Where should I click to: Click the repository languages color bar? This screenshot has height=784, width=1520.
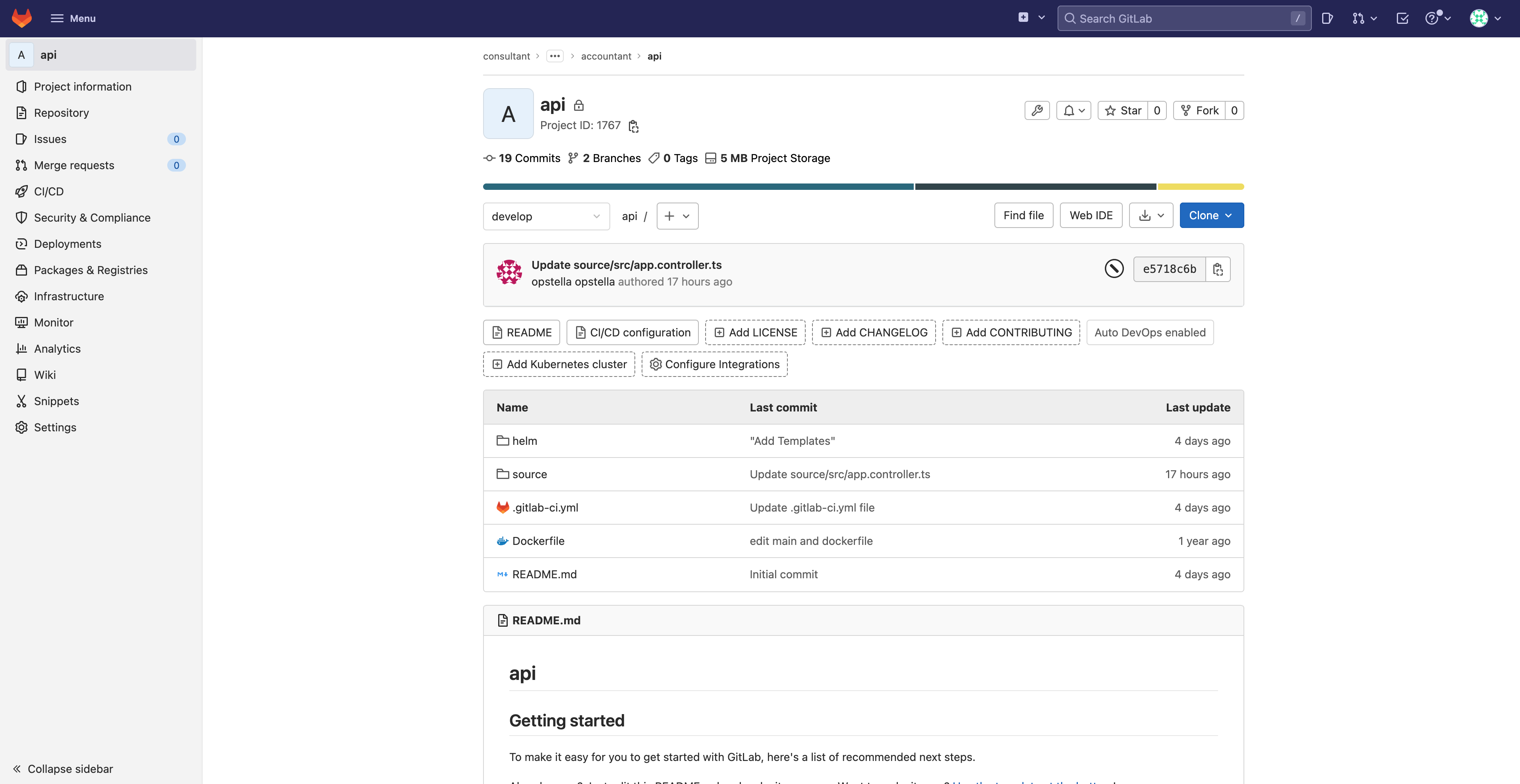coord(862,186)
